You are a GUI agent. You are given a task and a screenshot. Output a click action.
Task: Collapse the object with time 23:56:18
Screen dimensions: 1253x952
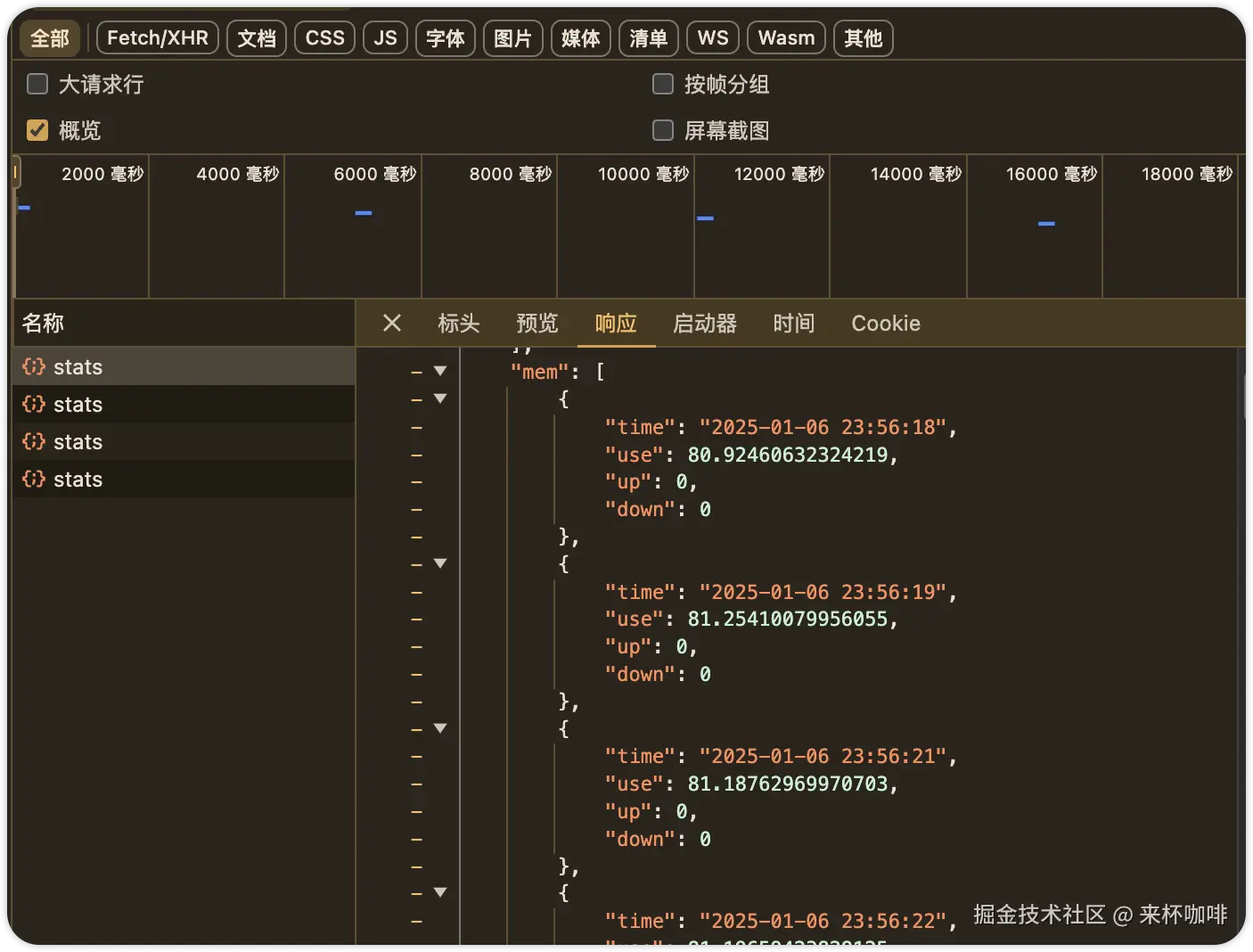click(x=440, y=398)
